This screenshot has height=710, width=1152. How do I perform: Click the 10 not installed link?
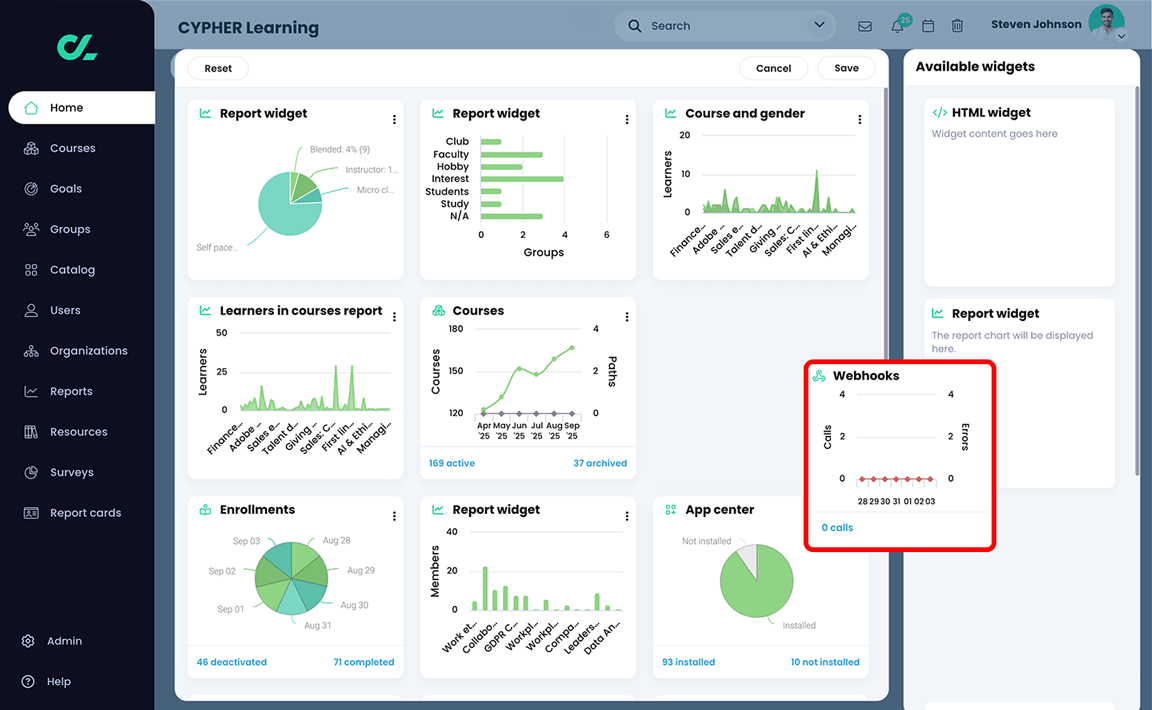pyautogui.click(x=825, y=662)
